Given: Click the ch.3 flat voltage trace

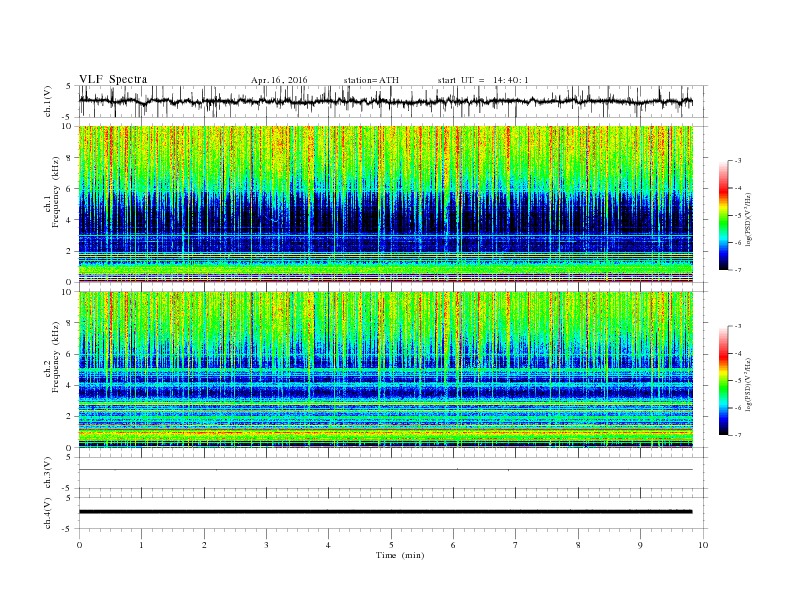Looking at the screenshot, I should click(x=385, y=470).
